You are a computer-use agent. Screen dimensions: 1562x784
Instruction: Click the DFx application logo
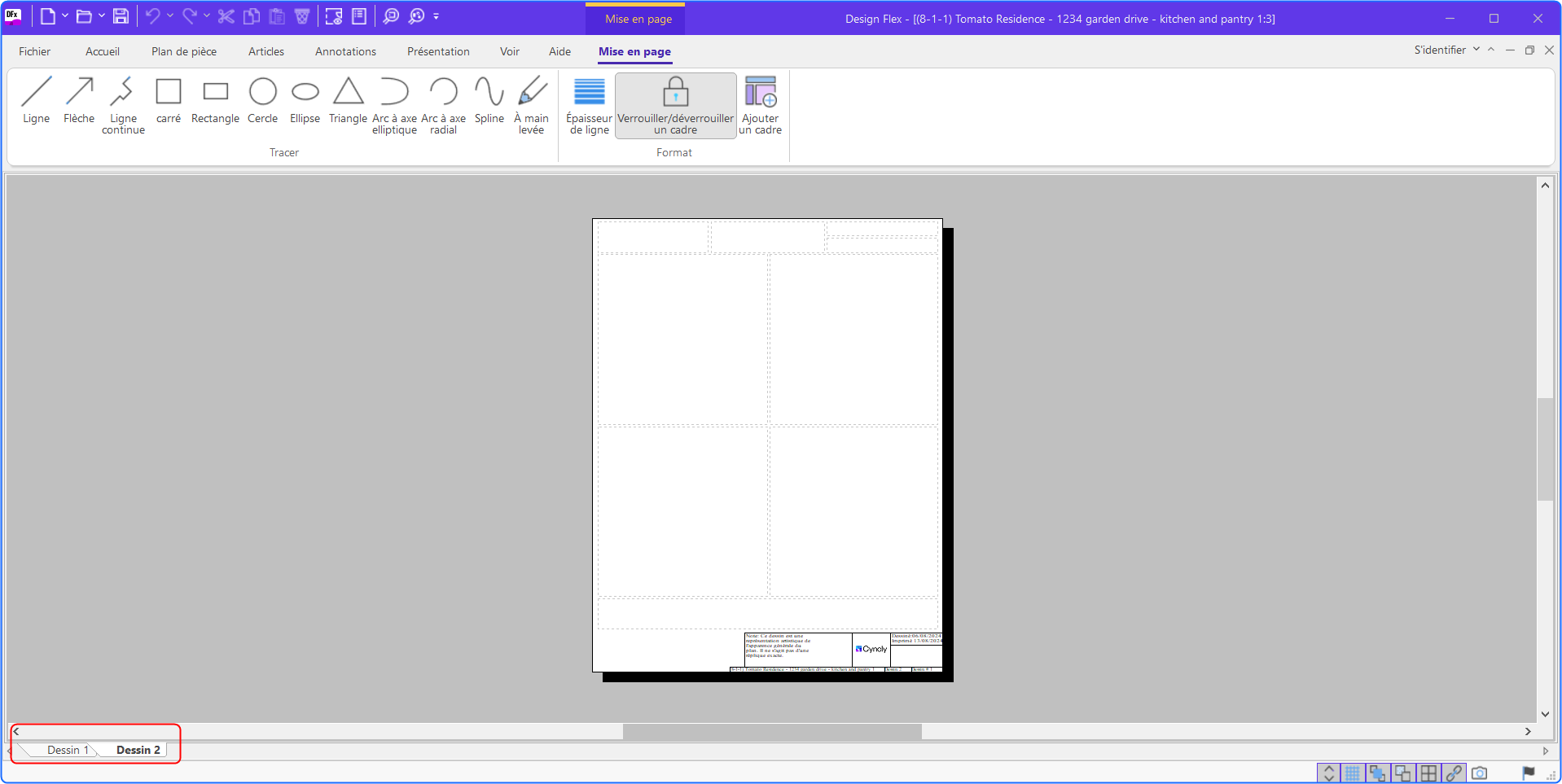13,16
